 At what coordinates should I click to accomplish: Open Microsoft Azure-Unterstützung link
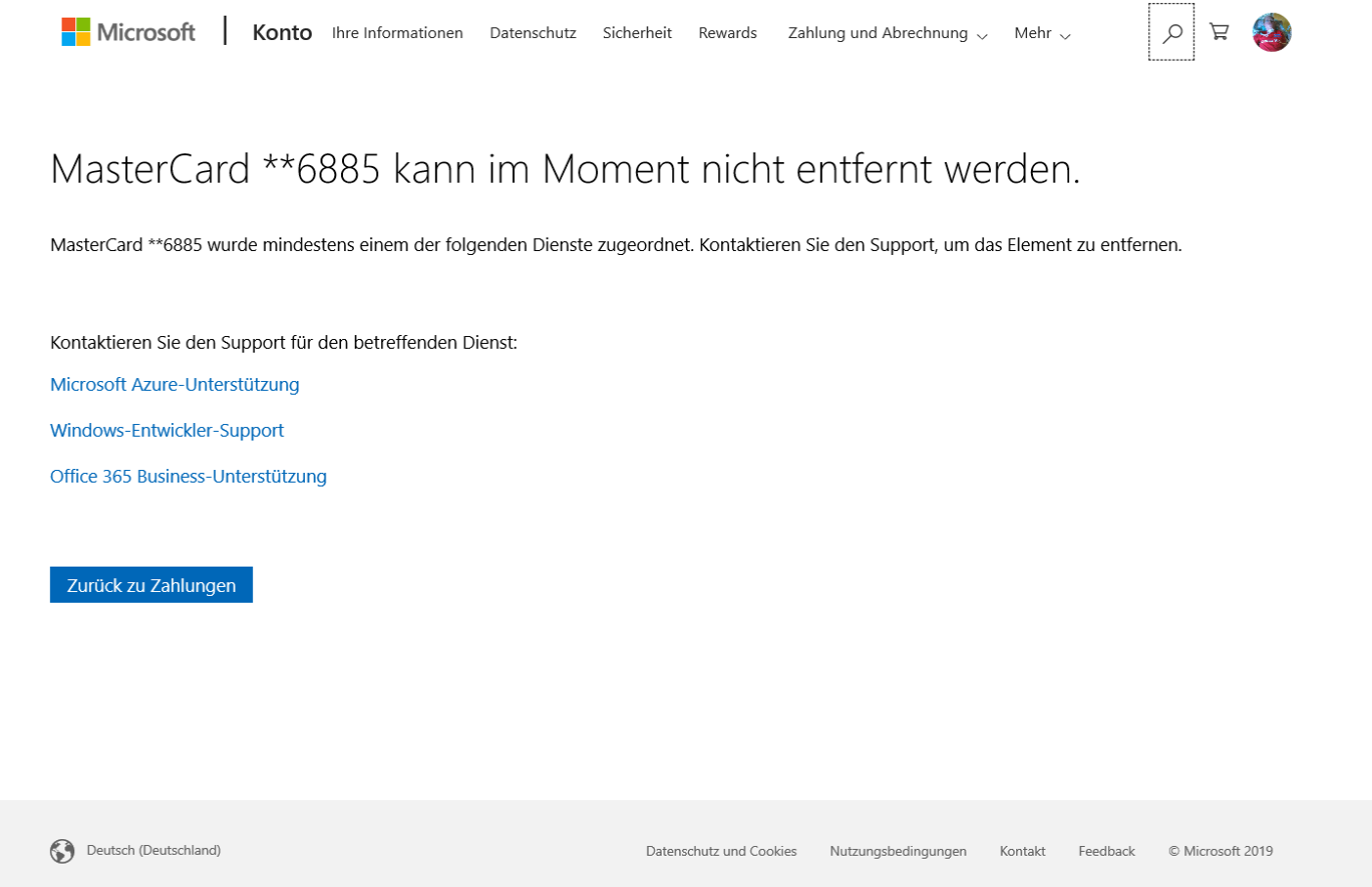pos(175,385)
